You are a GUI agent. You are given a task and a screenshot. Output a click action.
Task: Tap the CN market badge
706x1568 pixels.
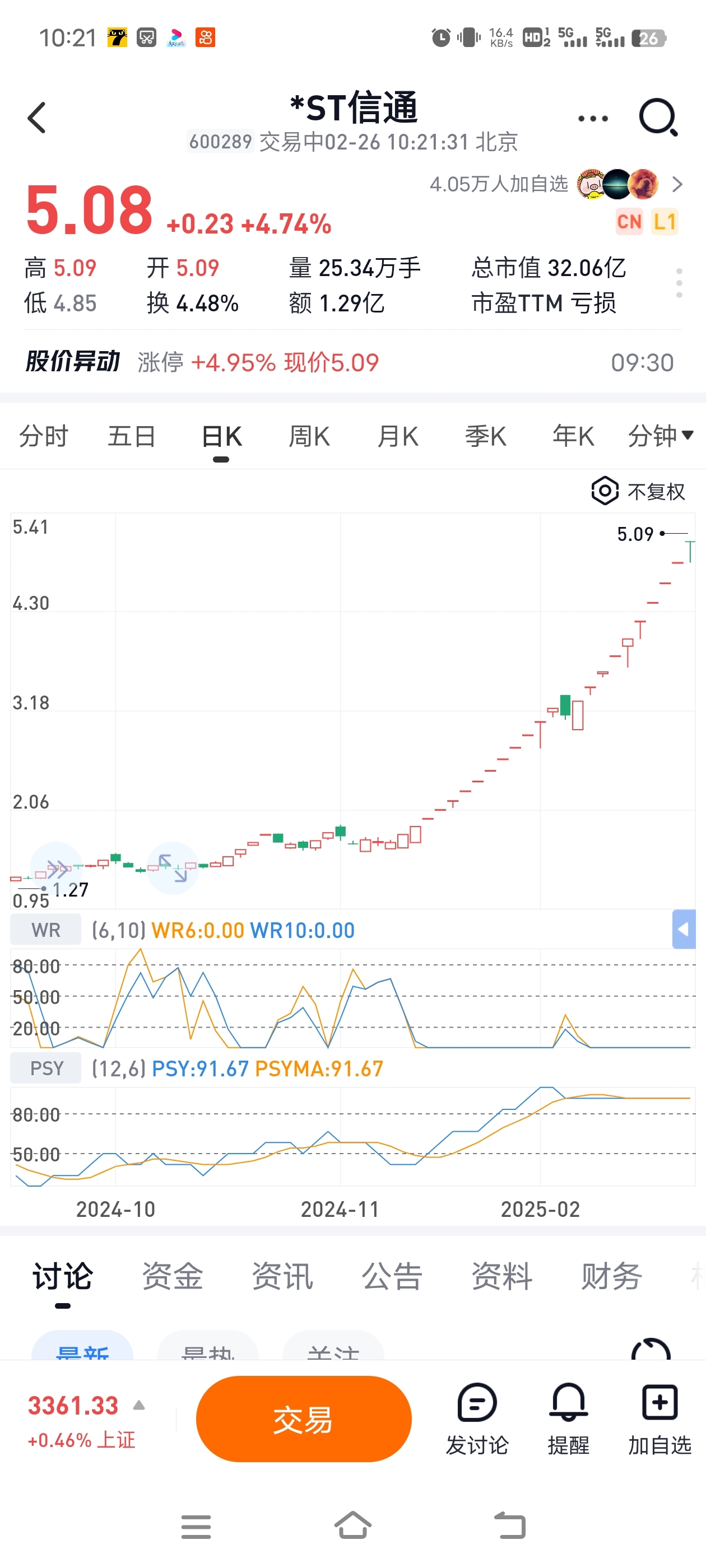(629, 222)
